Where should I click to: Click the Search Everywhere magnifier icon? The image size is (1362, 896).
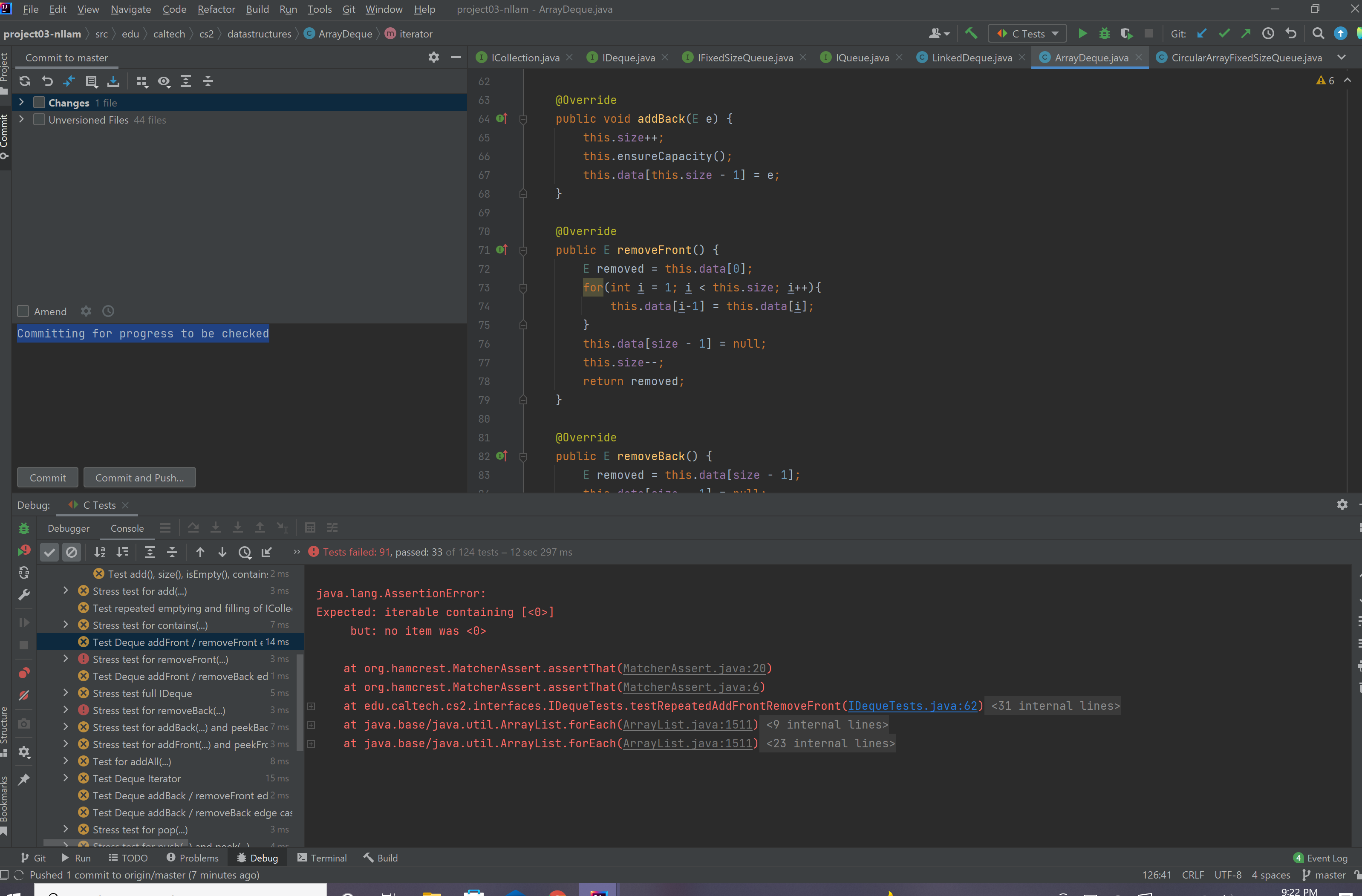1318,34
